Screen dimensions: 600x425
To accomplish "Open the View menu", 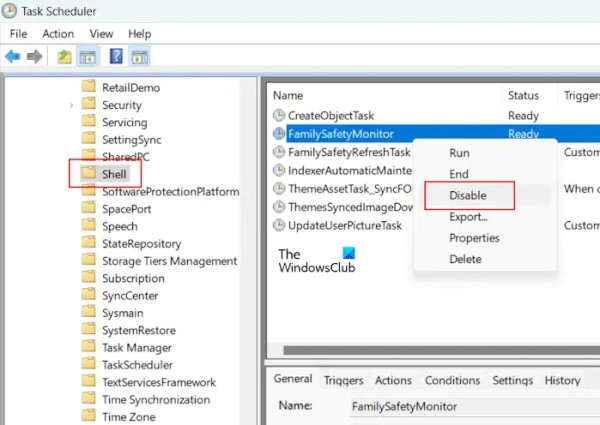I will click(x=101, y=34).
